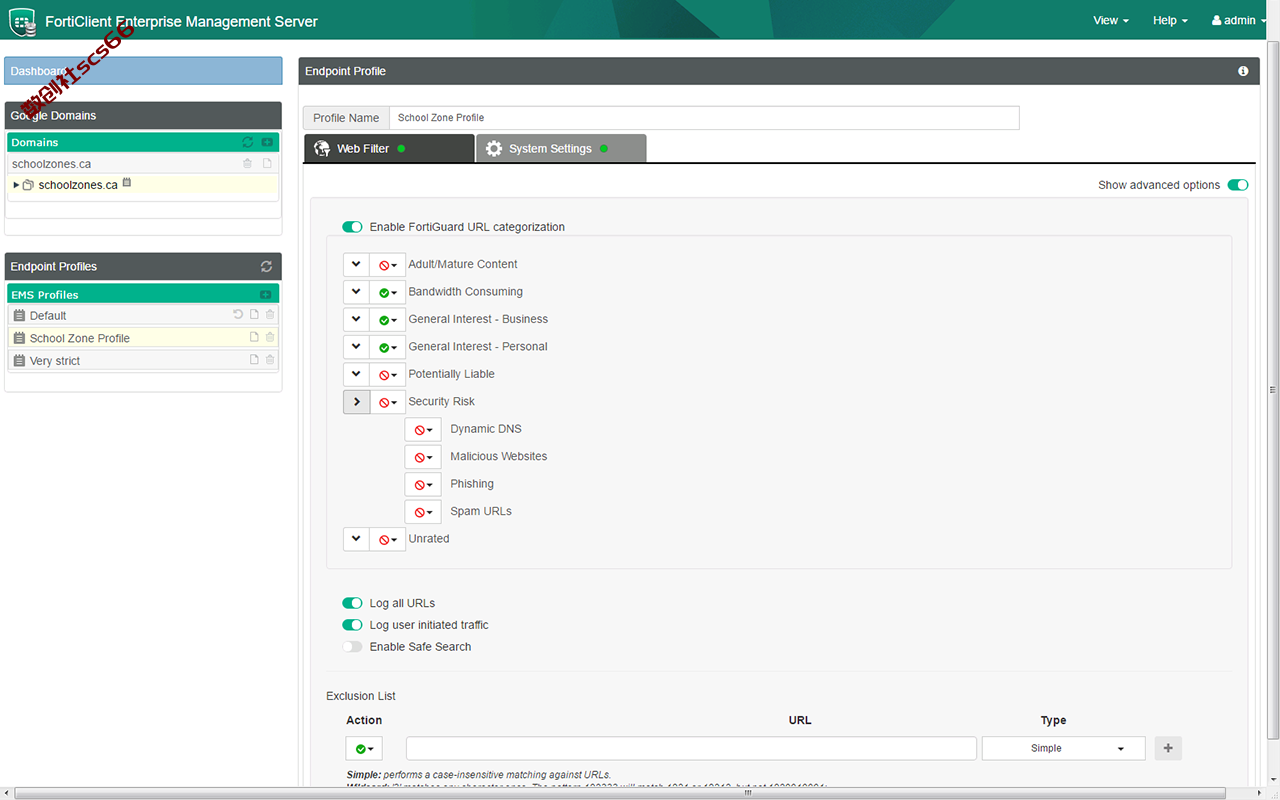Click the document icon for schoolzones.ca domain
This screenshot has height=800, width=1280.
(267, 163)
